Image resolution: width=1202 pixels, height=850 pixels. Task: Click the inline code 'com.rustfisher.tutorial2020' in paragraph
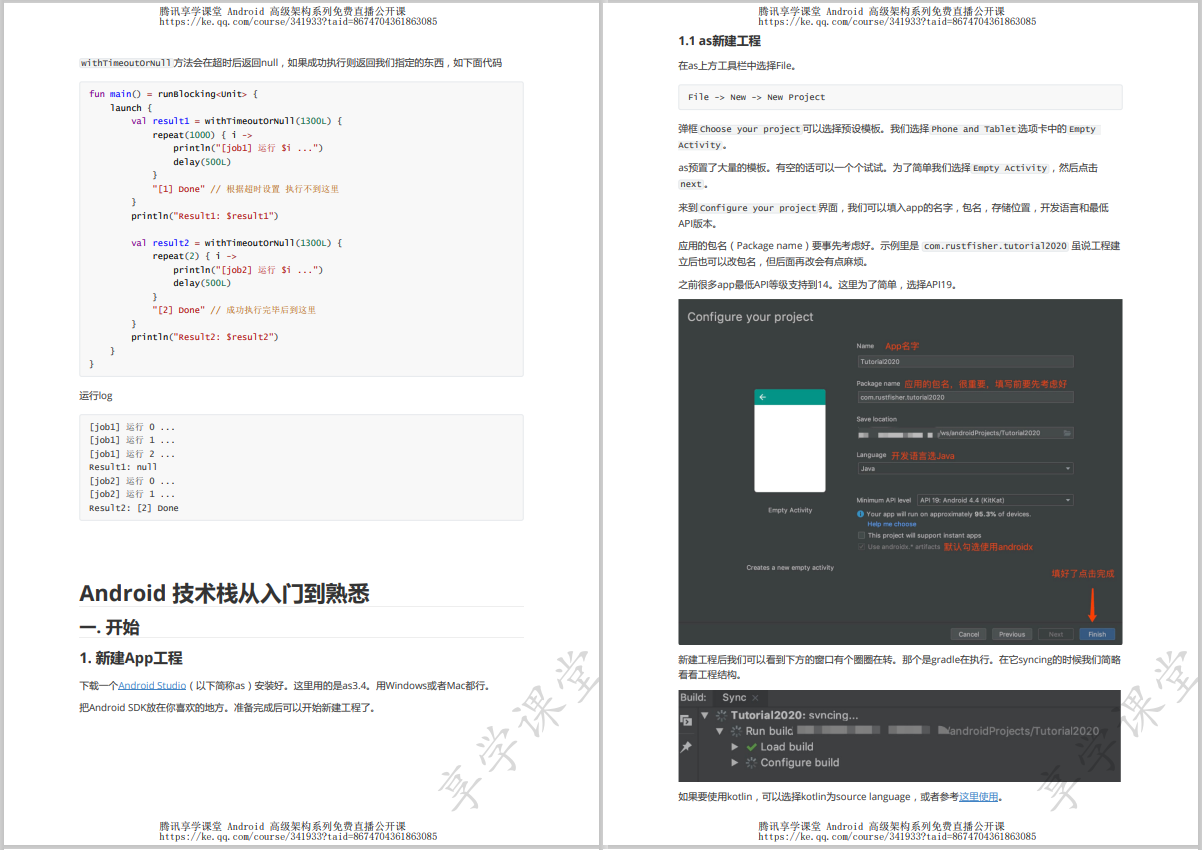(995, 246)
